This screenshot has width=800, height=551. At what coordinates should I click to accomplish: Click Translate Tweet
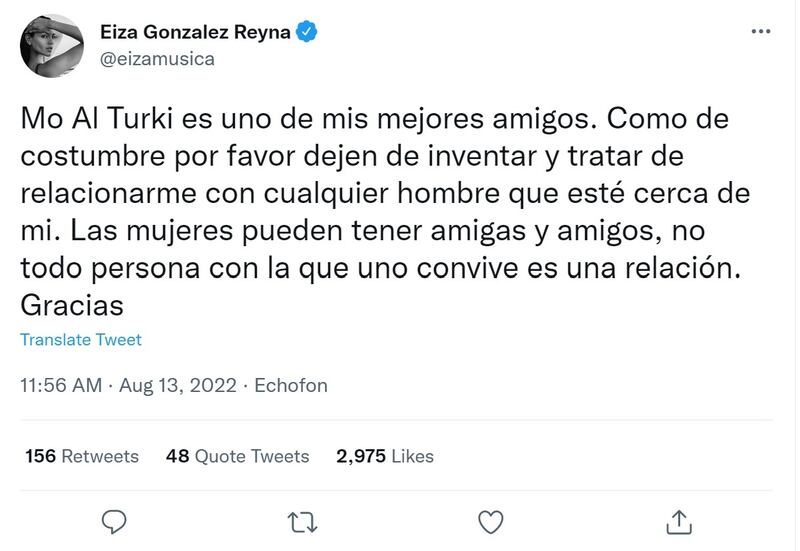pos(81,340)
